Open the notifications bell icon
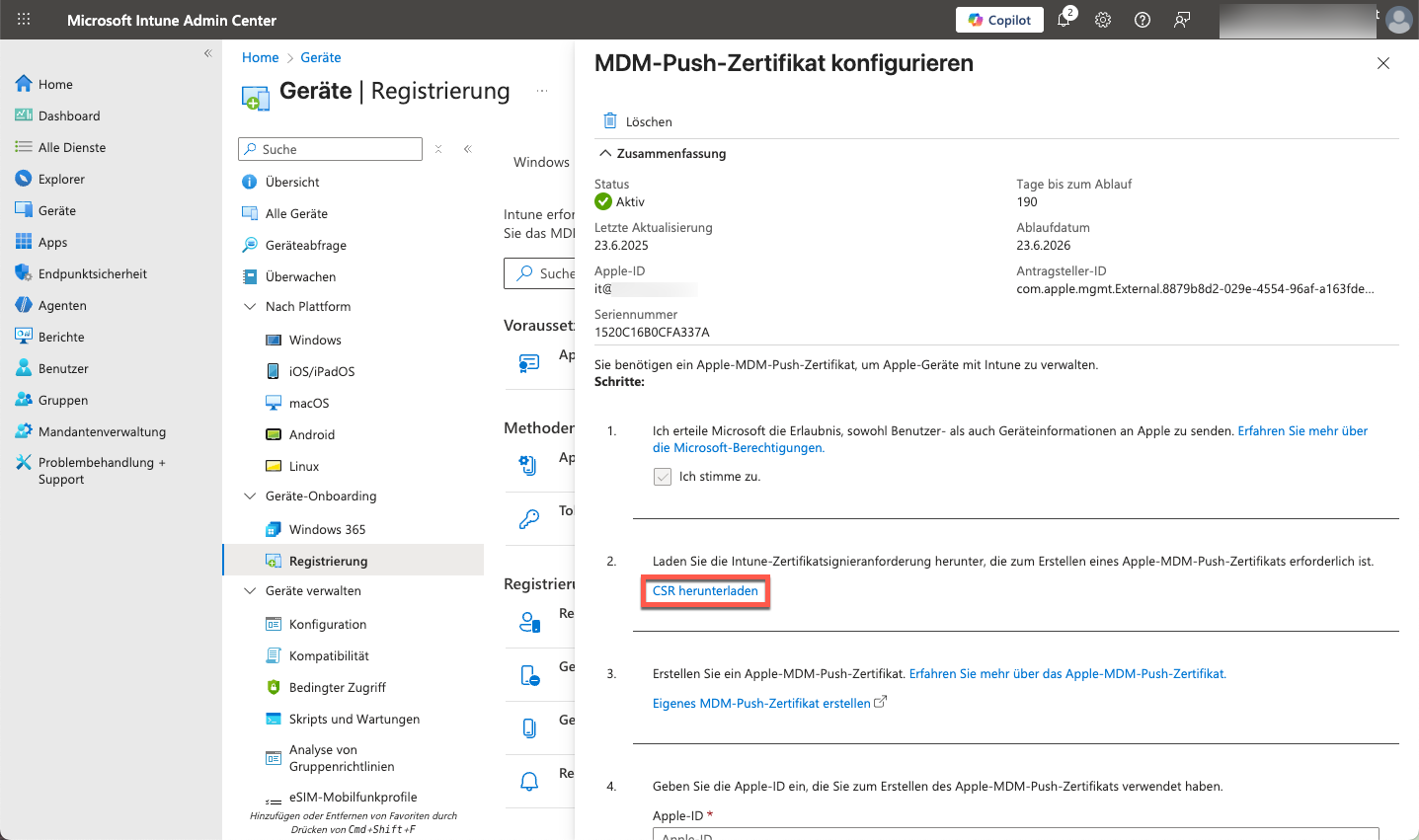This screenshot has height=840, width=1419. coord(1064,20)
